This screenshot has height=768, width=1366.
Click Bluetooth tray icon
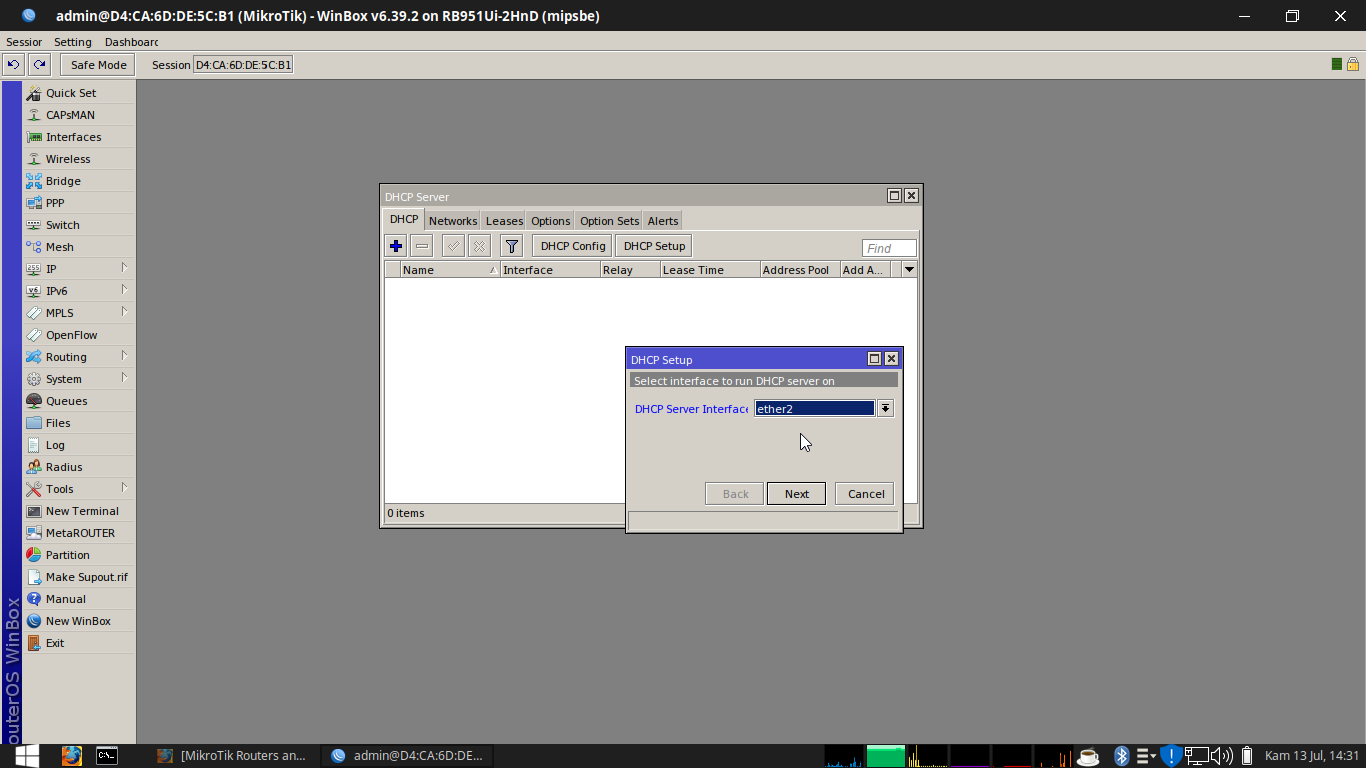(1122, 756)
